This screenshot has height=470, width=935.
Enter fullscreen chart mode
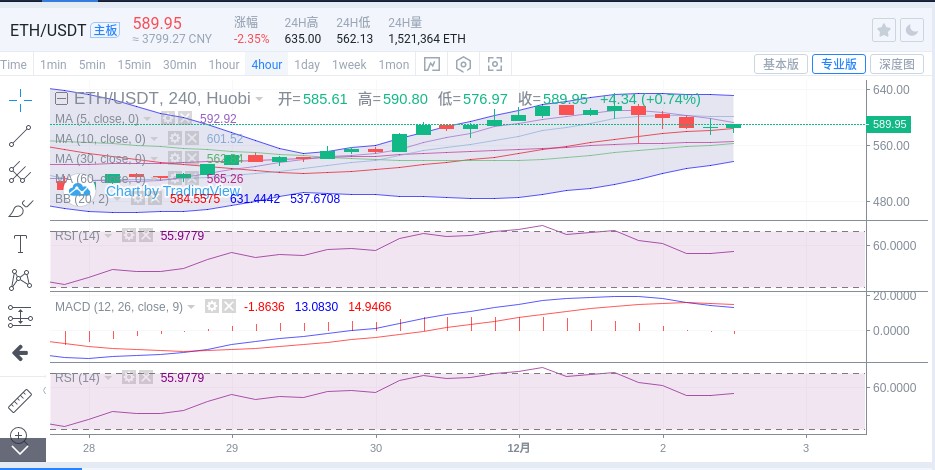point(494,64)
